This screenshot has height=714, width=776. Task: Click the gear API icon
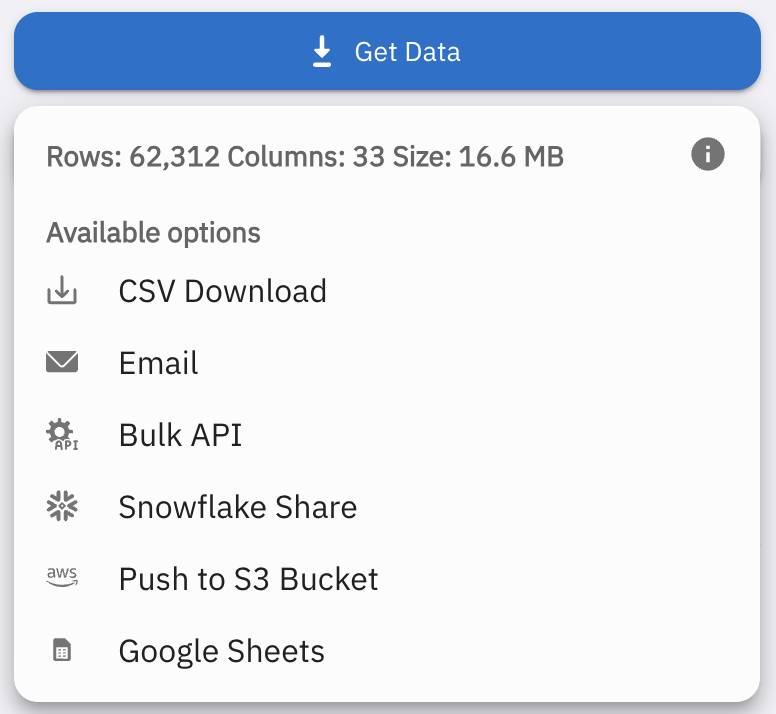click(x=62, y=435)
